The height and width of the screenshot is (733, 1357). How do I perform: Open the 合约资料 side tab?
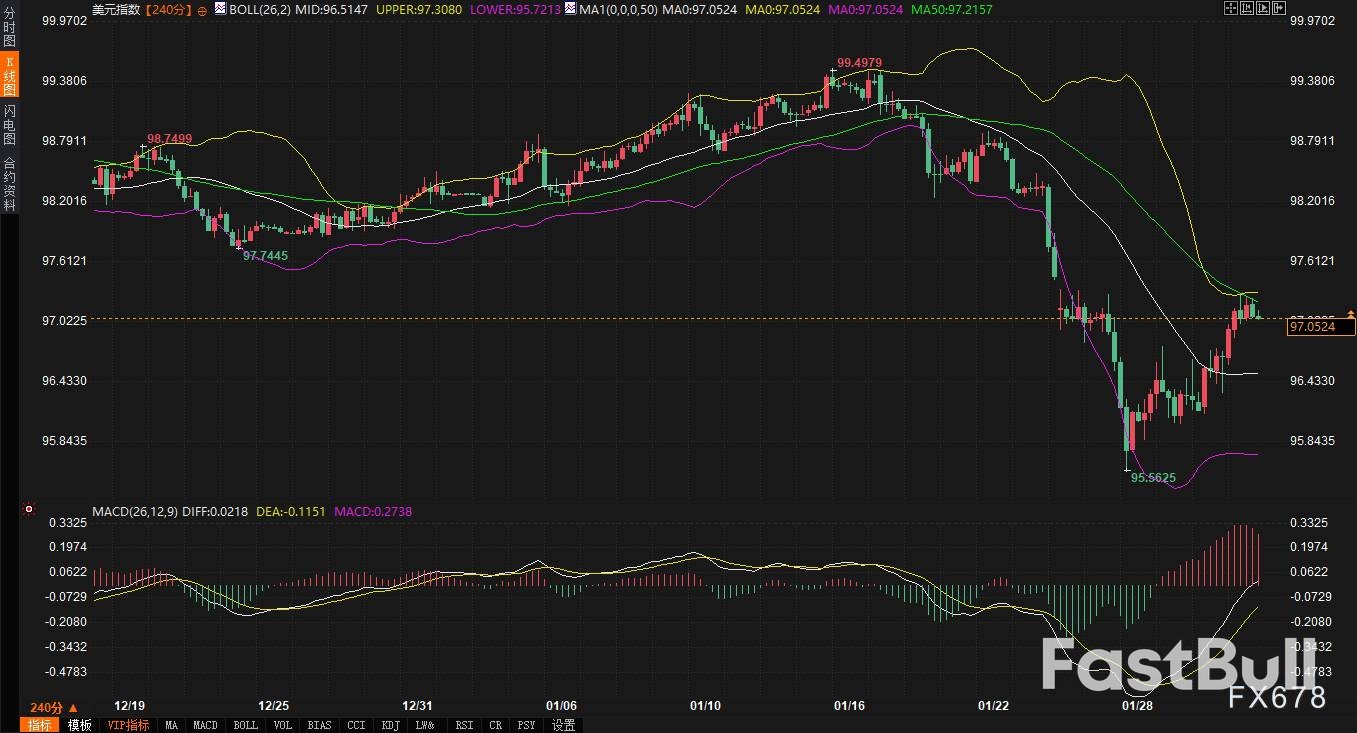coord(9,183)
